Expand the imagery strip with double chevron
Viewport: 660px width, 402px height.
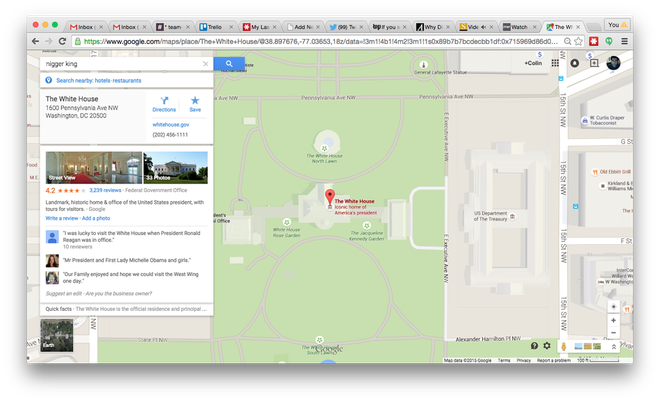pos(614,346)
